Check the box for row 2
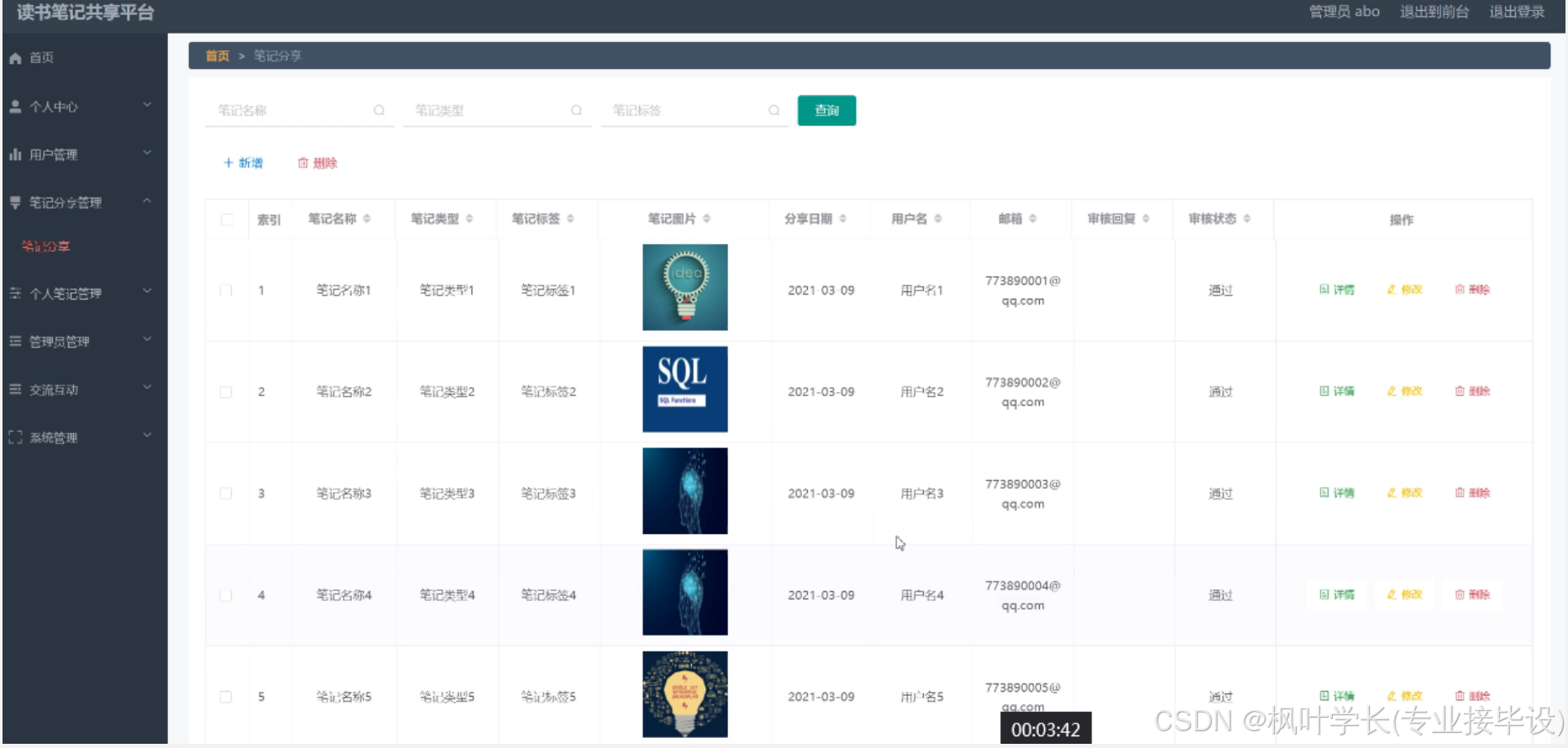This screenshot has height=748, width=1568. point(226,392)
